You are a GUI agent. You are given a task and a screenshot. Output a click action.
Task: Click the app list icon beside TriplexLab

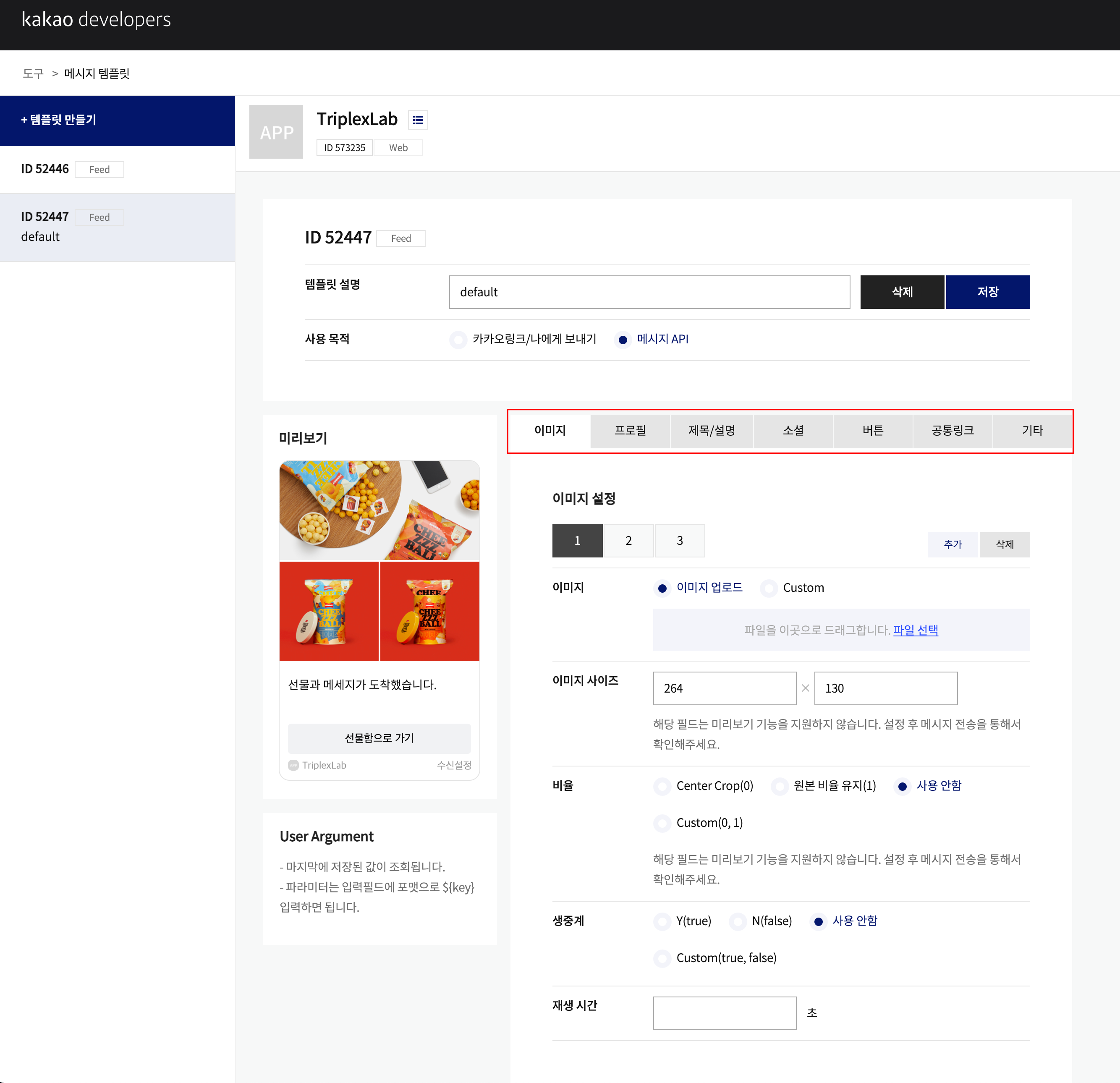tap(418, 120)
